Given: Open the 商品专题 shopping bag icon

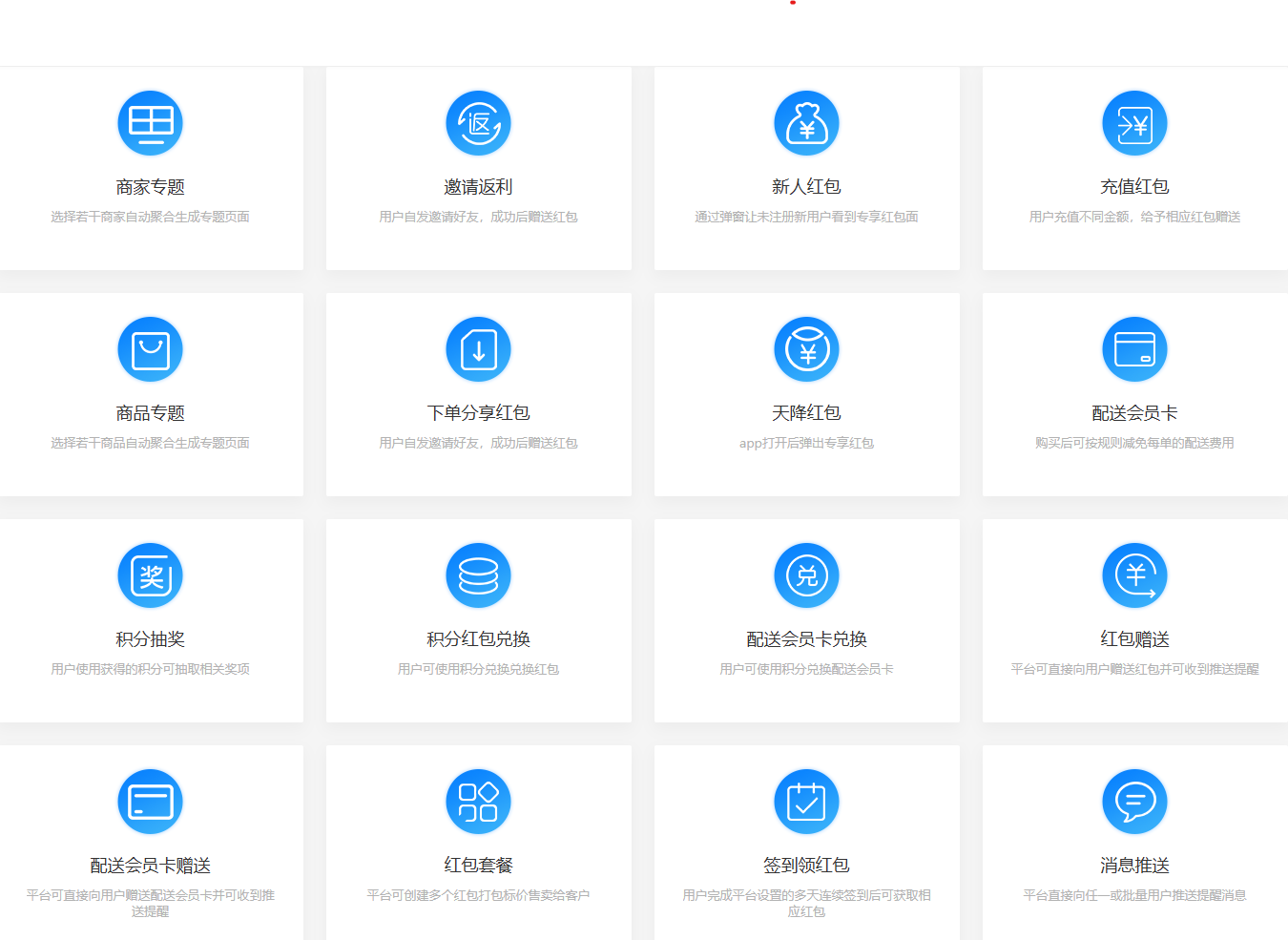Looking at the screenshot, I should 150,349.
